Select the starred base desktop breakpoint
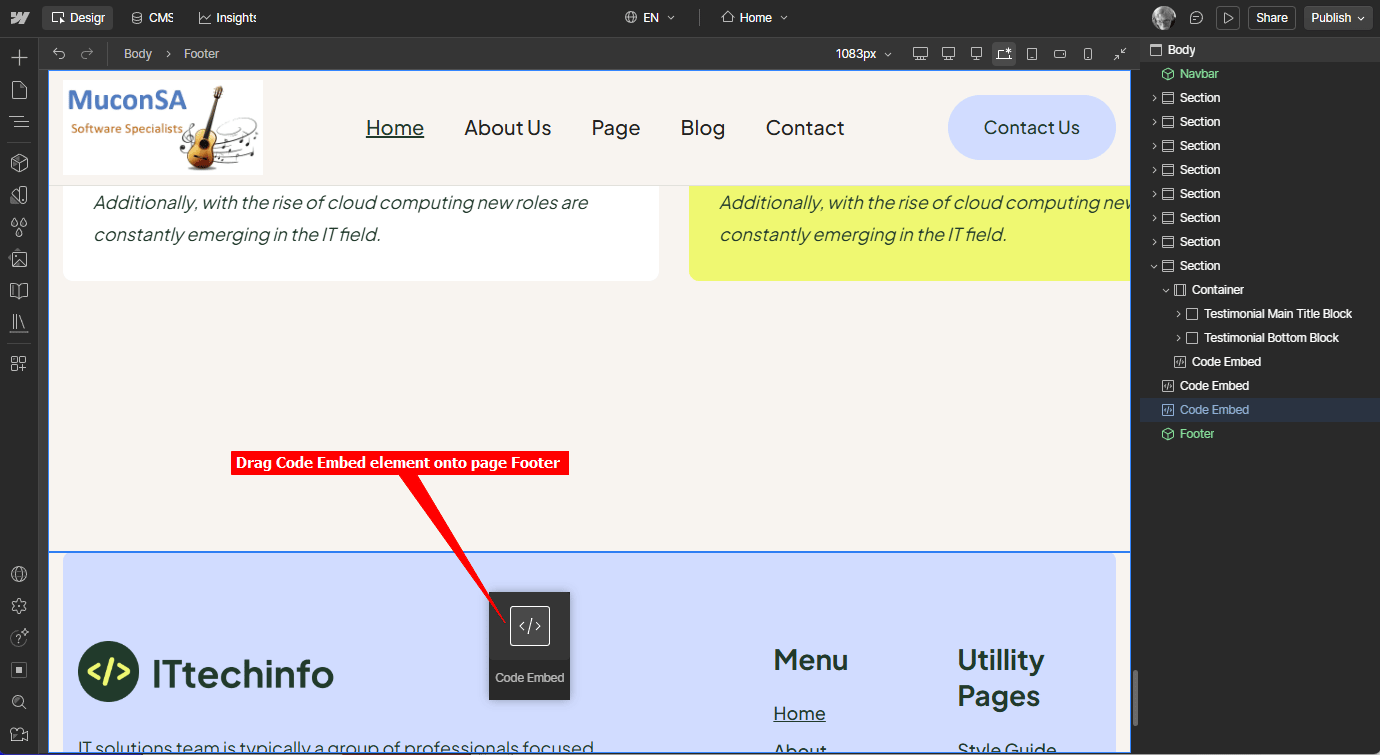 pos(1004,54)
